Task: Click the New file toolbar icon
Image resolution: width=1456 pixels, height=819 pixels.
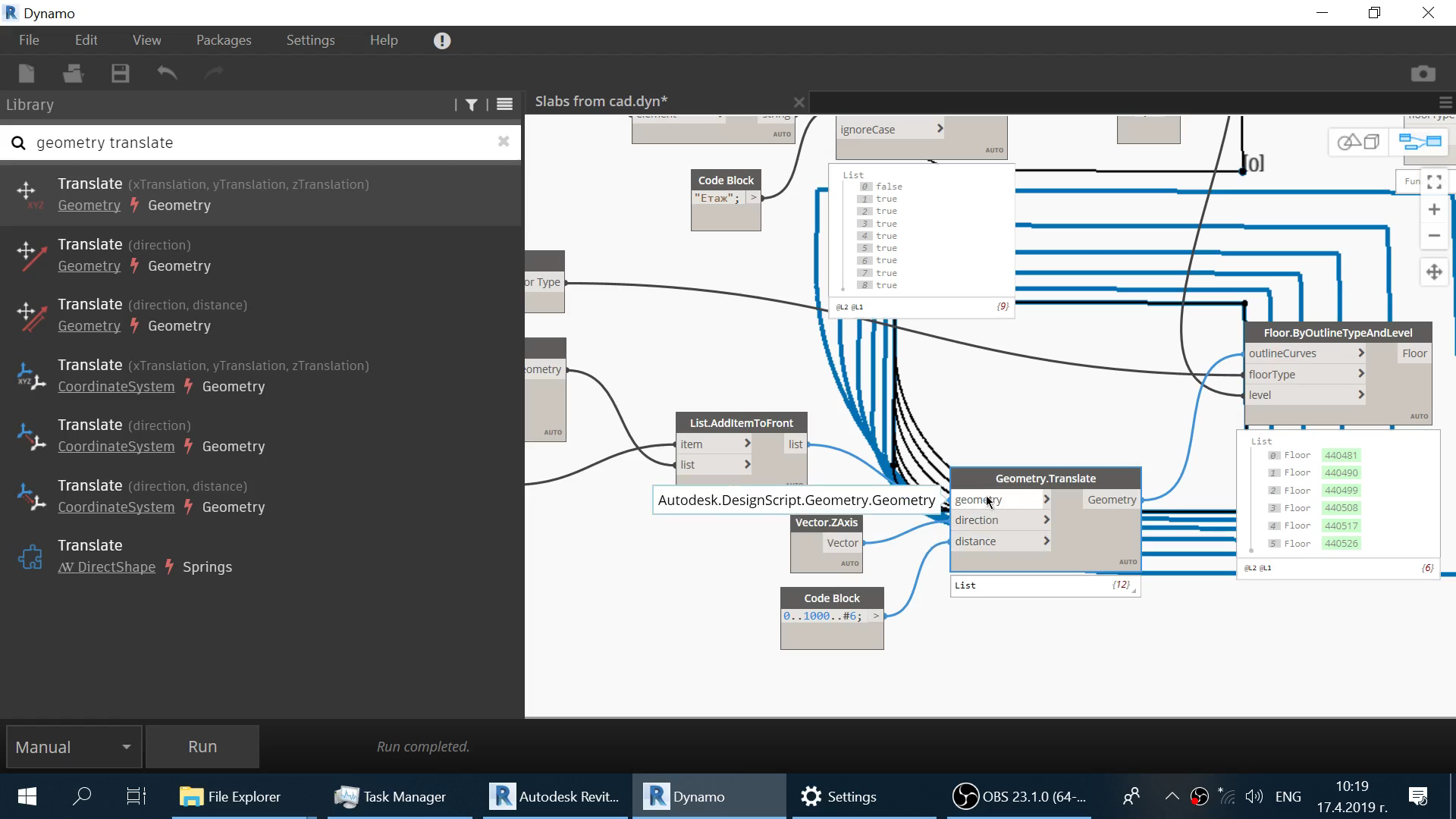Action: tap(27, 73)
